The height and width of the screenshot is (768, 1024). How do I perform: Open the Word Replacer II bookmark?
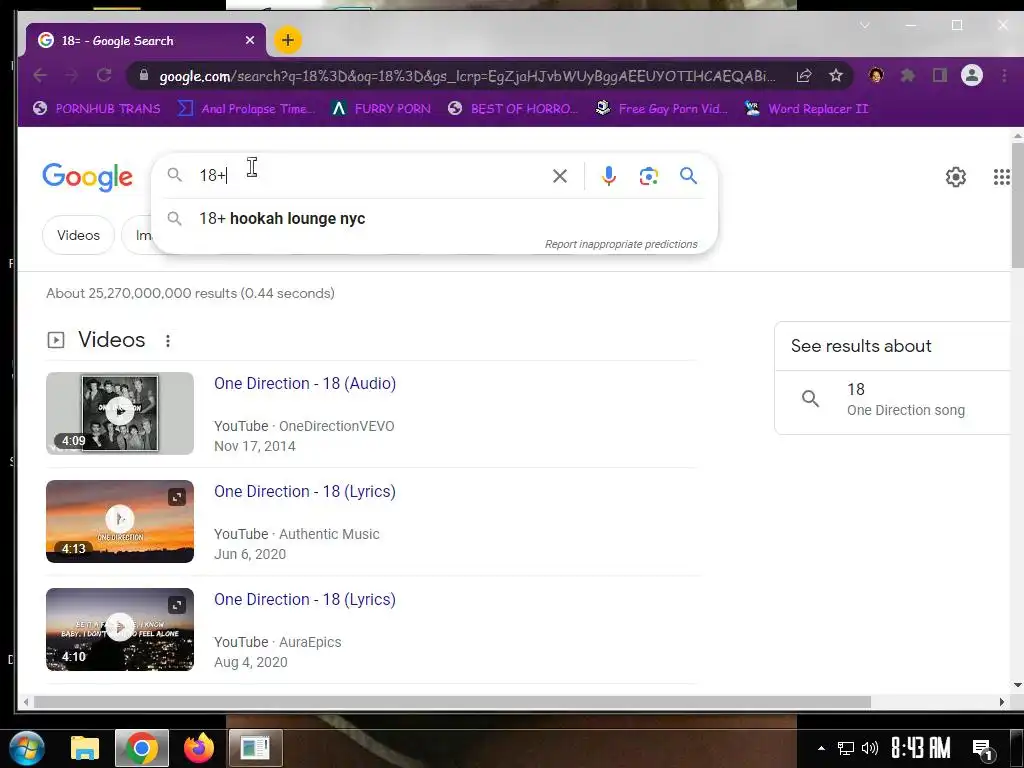pyautogui.click(x=807, y=109)
